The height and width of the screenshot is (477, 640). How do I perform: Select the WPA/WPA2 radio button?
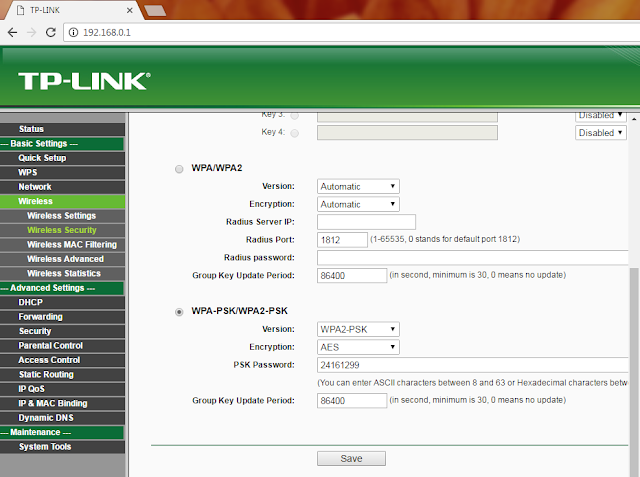coord(179,169)
